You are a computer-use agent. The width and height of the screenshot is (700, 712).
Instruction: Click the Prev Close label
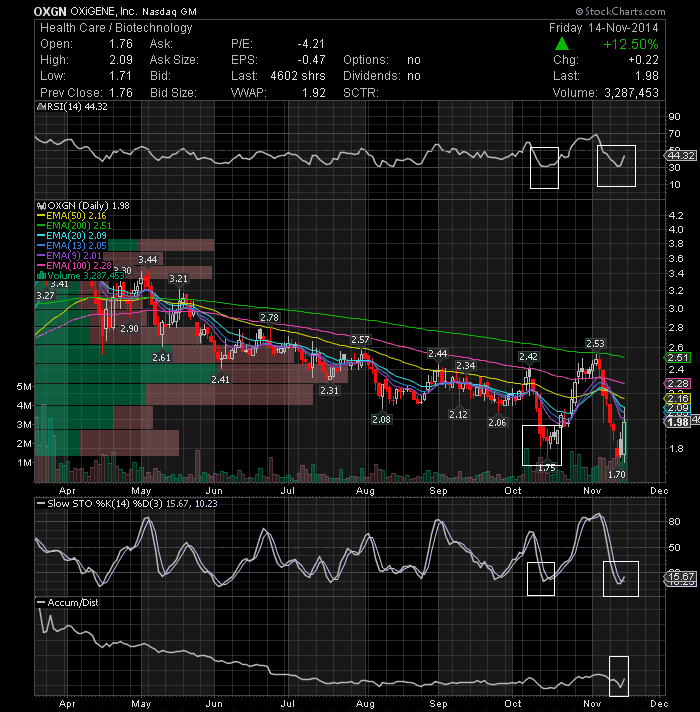click(71, 93)
